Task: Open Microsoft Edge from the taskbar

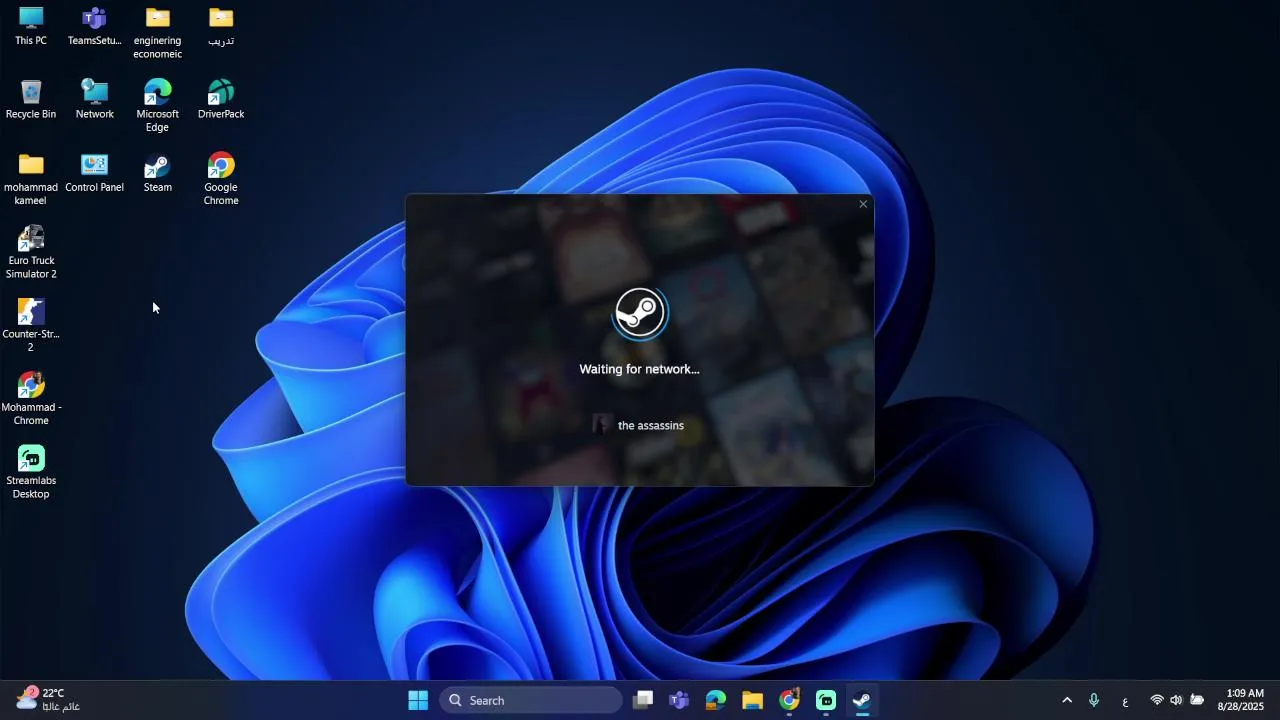Action: 716,700
